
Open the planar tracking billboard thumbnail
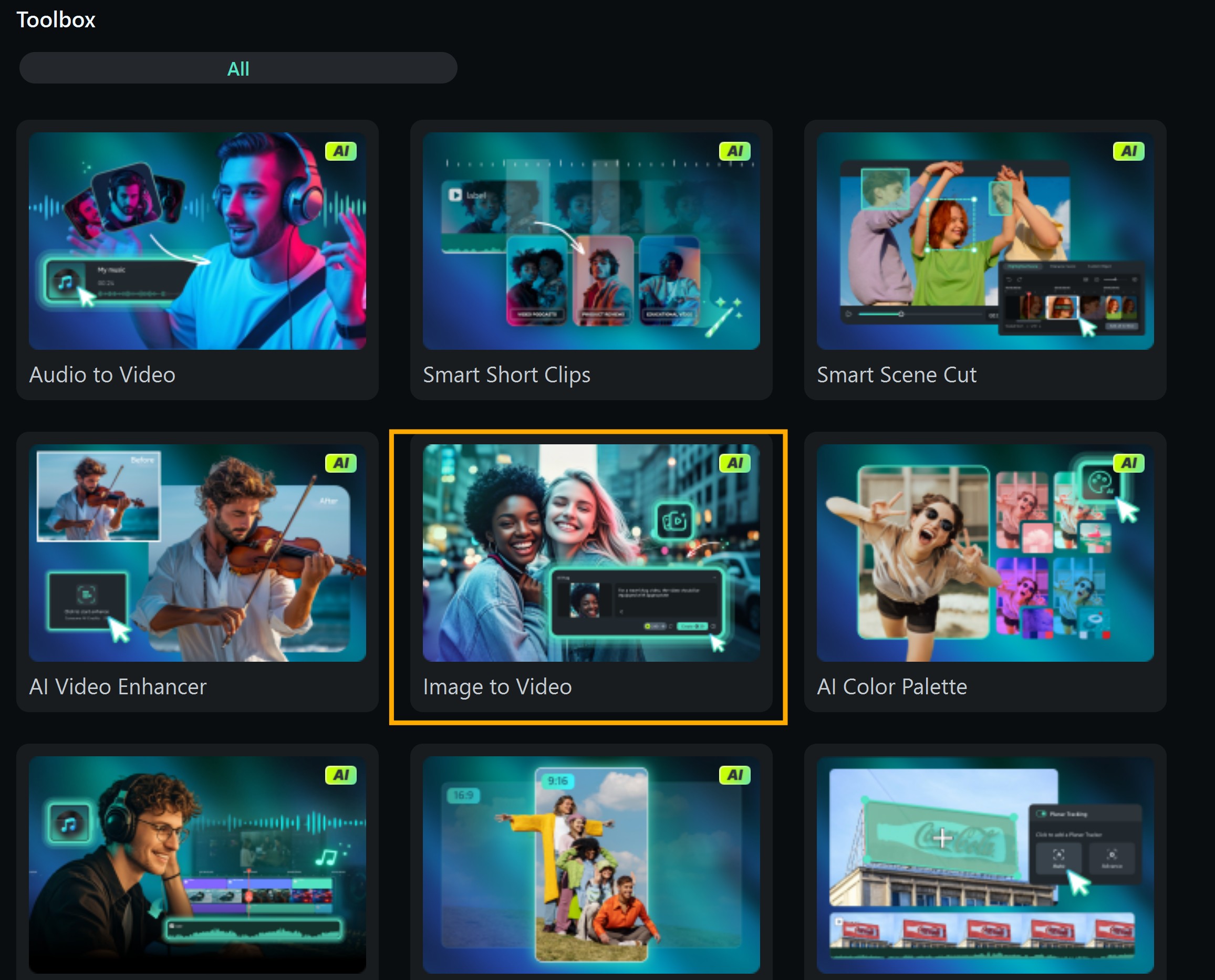984,864
